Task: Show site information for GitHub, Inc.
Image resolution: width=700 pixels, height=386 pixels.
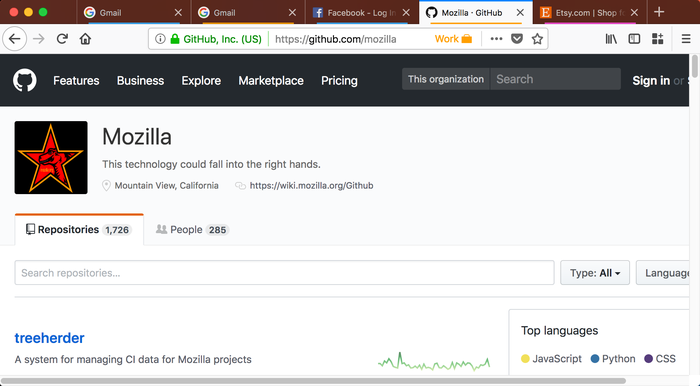Action: coord(160,39)
